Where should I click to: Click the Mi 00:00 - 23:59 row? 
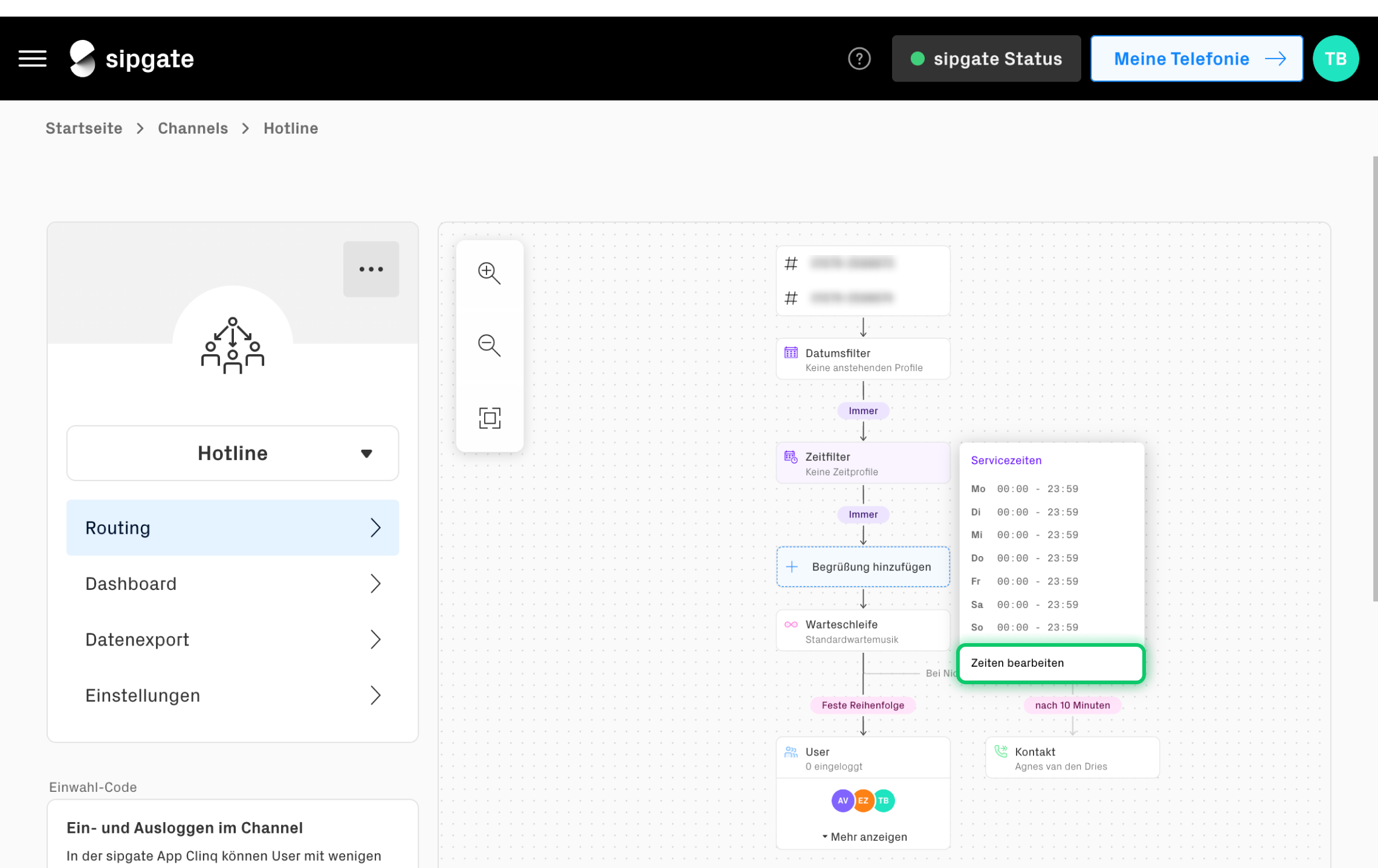pyautogui.click(x=1024, y=535)
